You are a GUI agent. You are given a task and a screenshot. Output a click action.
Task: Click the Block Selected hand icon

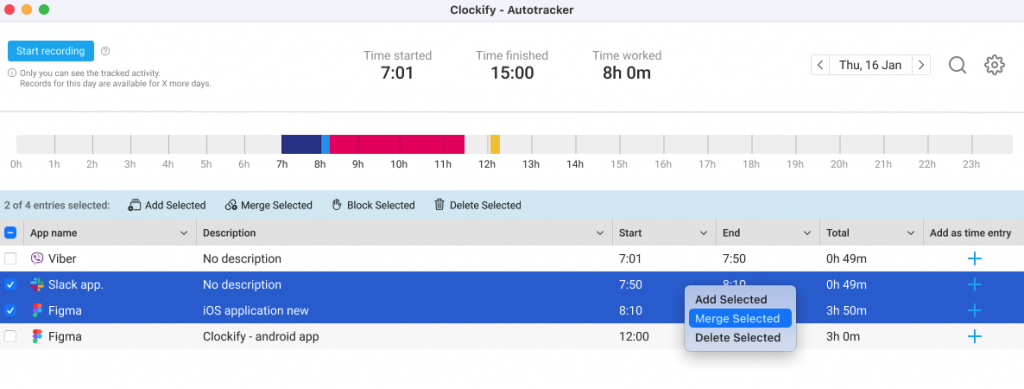click(x=337, y=205)
